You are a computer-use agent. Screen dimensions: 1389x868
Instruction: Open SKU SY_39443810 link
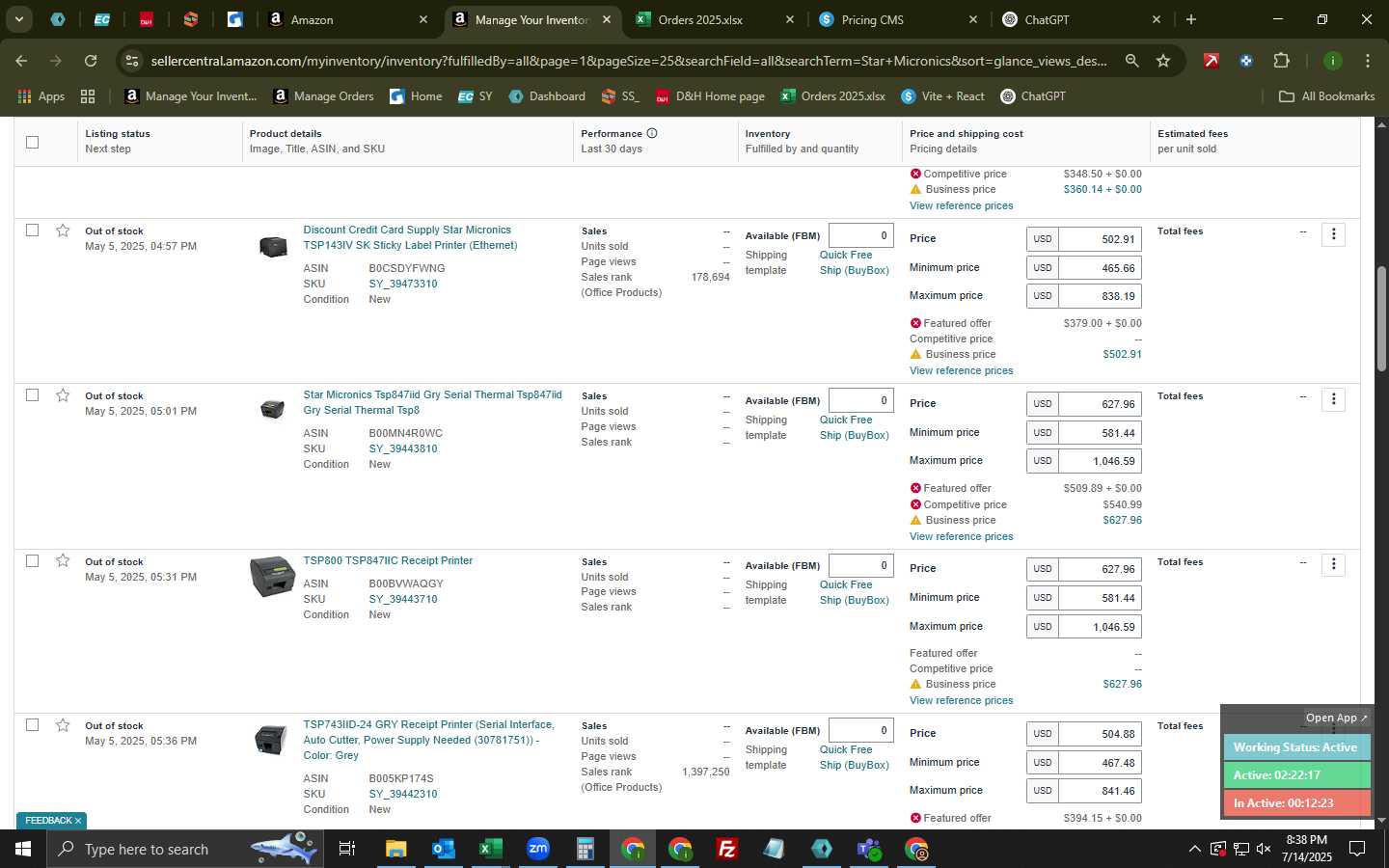(403, 448)
